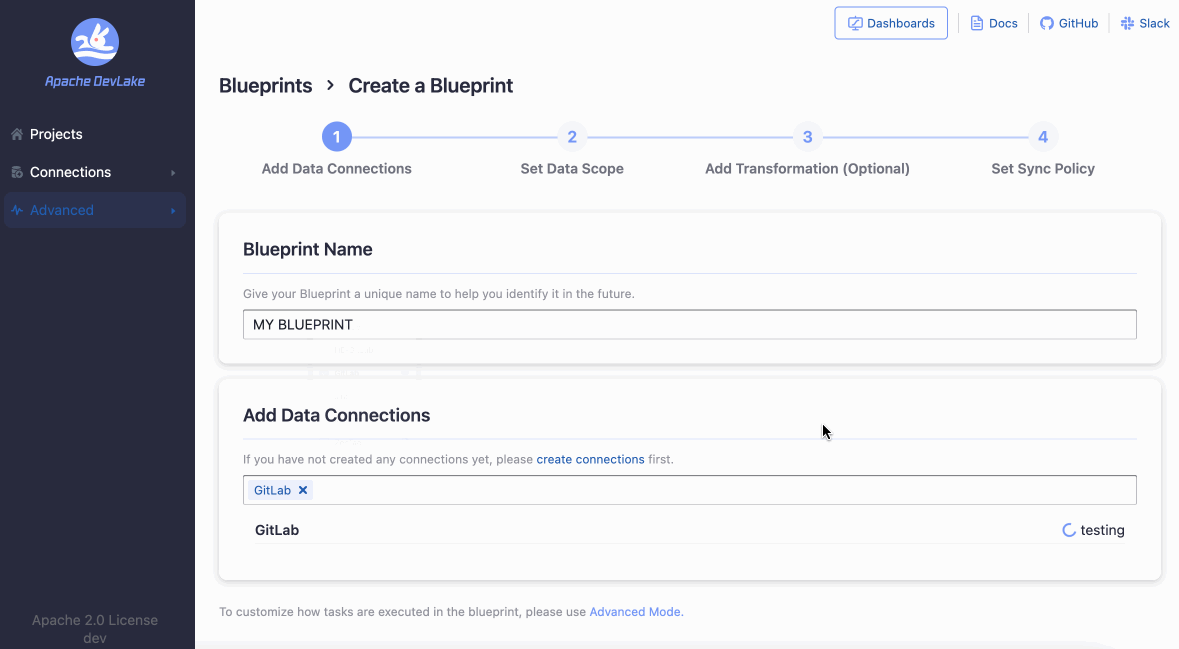Open Projects in the sidebar
This screenshot has width=1179, height=649.
[x=95, y=134]
